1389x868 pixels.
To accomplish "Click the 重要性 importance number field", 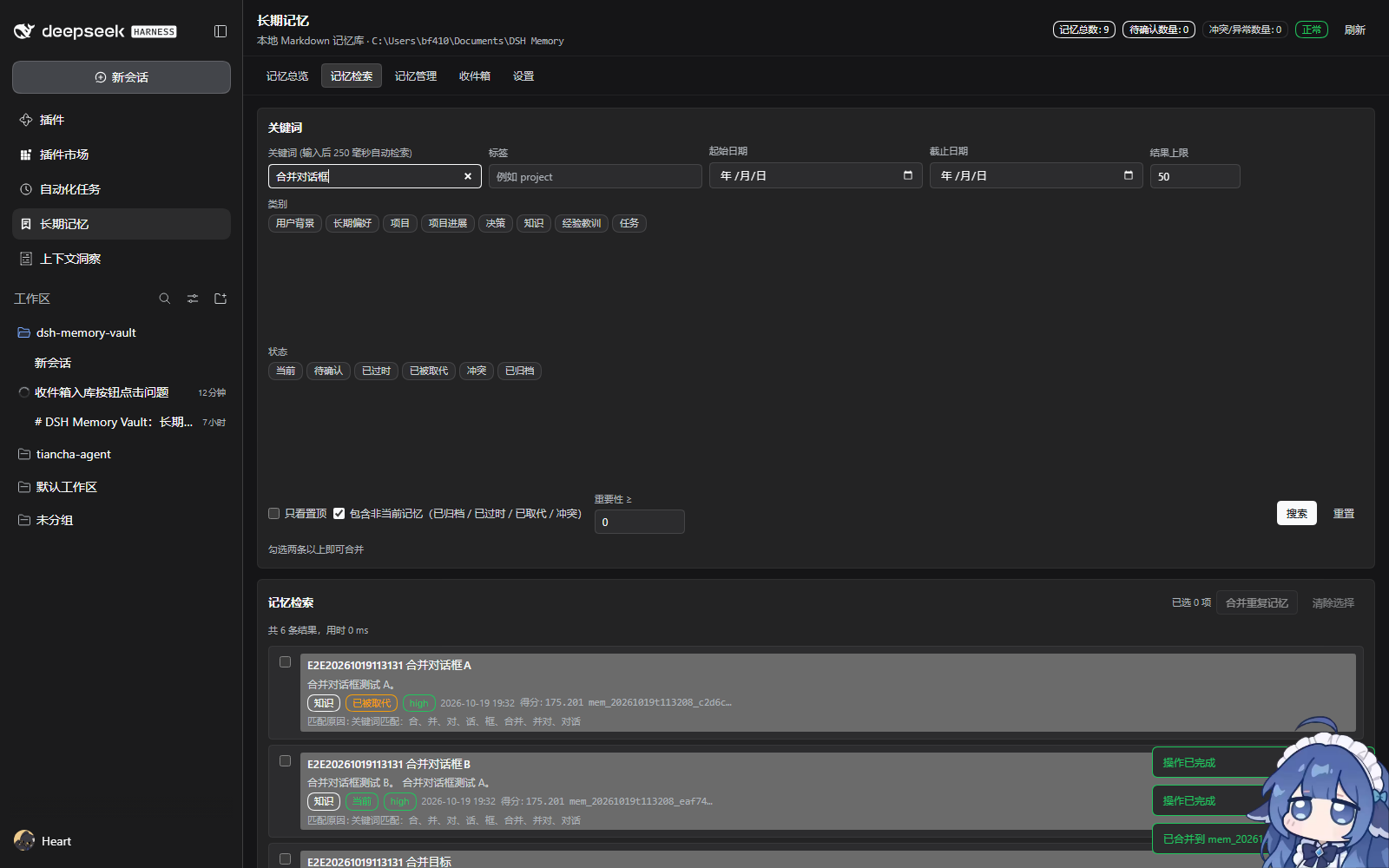I will (640, 522).
